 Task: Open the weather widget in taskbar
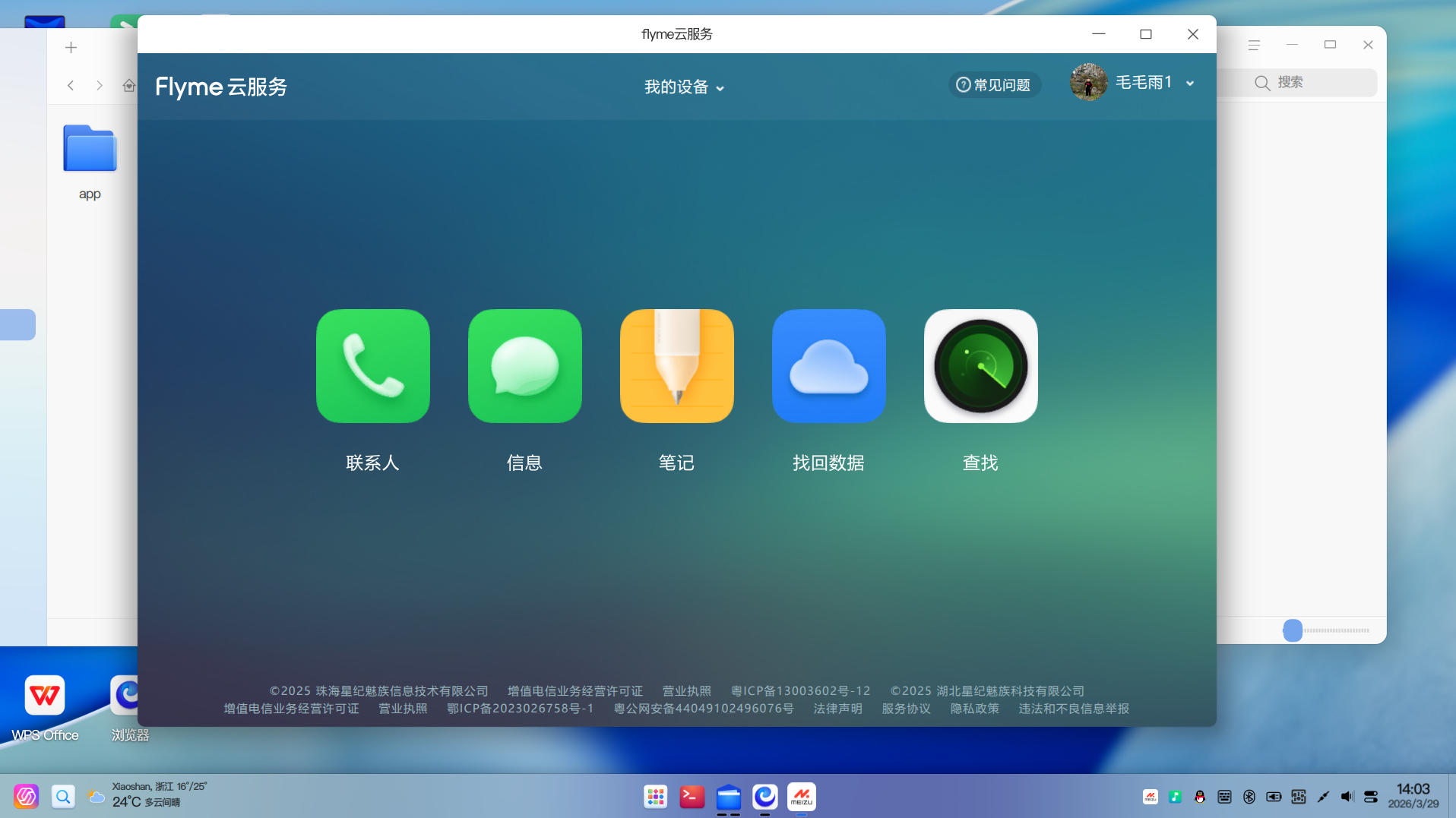pyautogui.click(x=146, y=795)
